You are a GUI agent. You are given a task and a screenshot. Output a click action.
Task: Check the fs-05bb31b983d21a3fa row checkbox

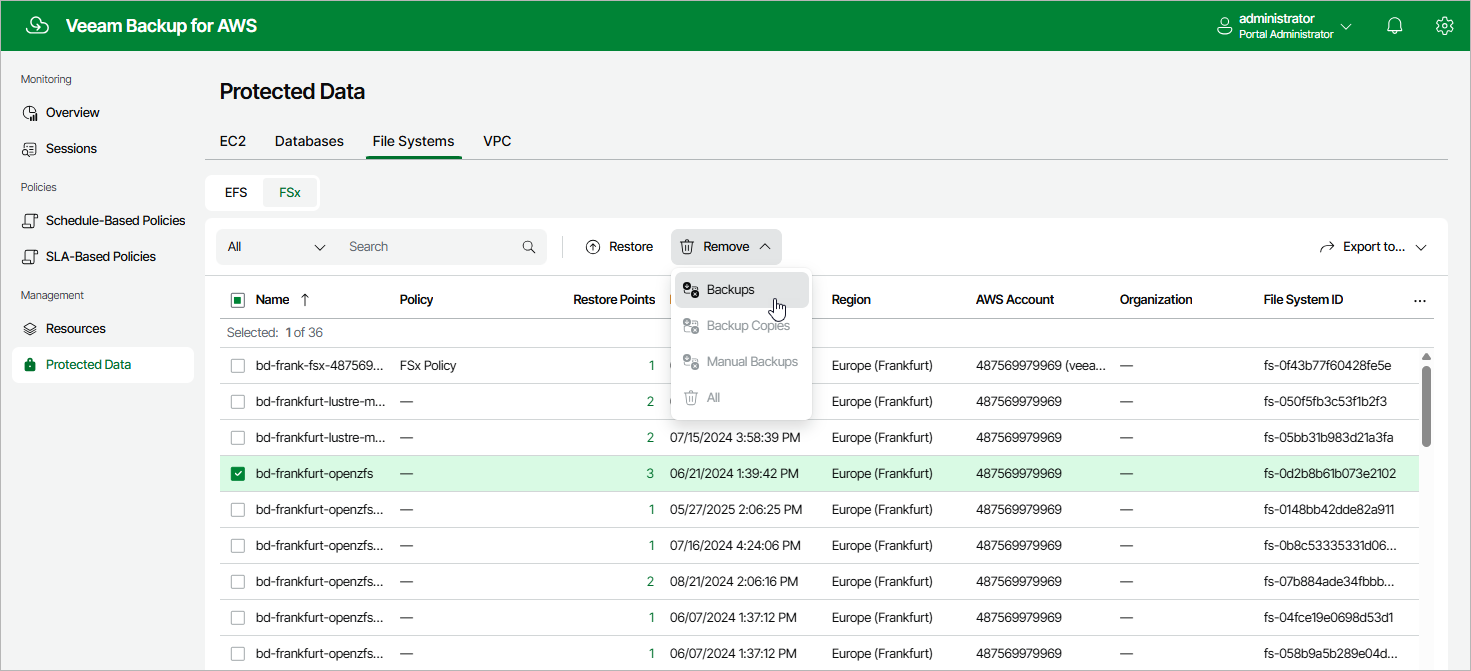click(238, 438)
